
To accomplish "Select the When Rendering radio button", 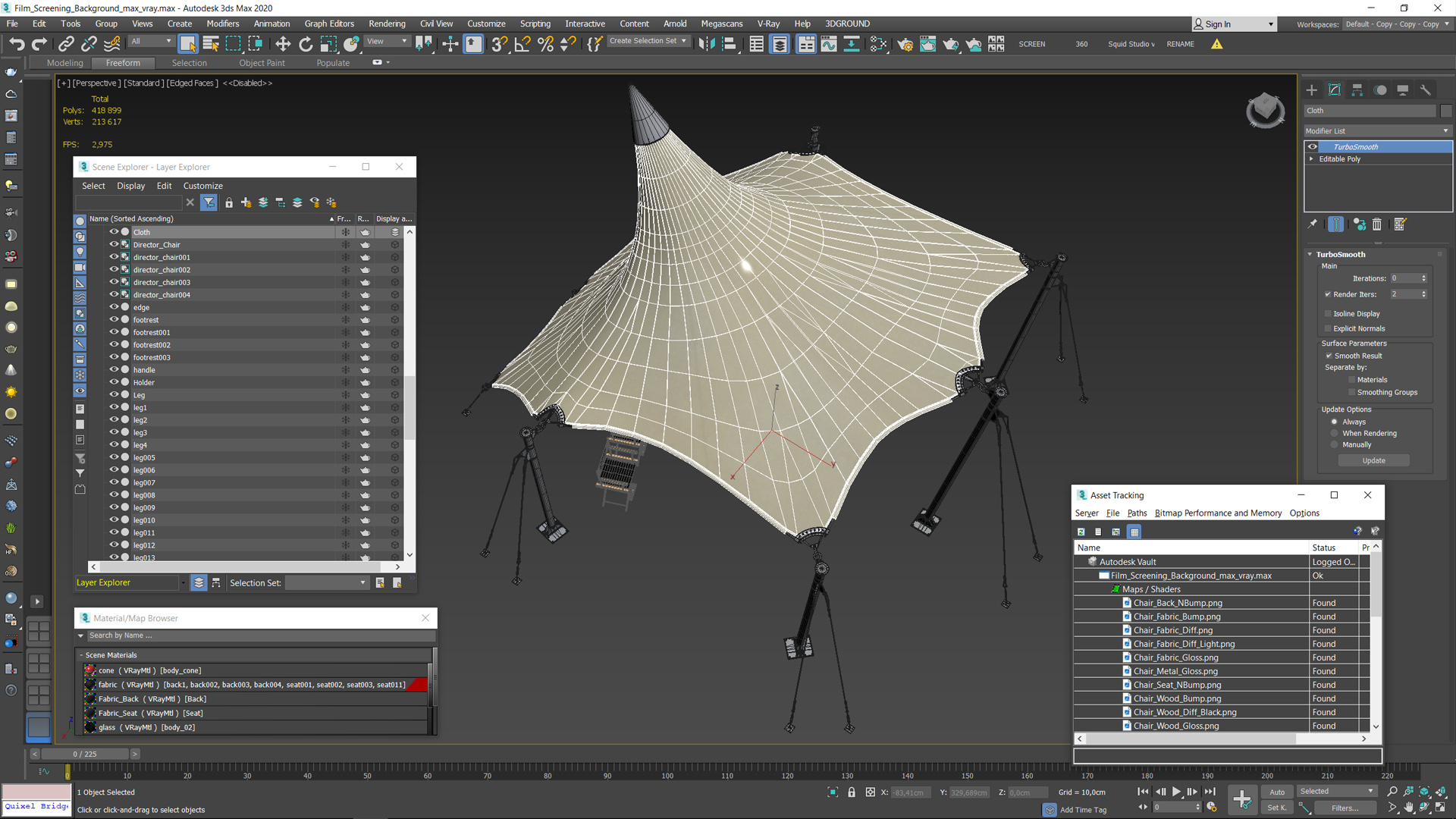I will [x=1335, y=434].
